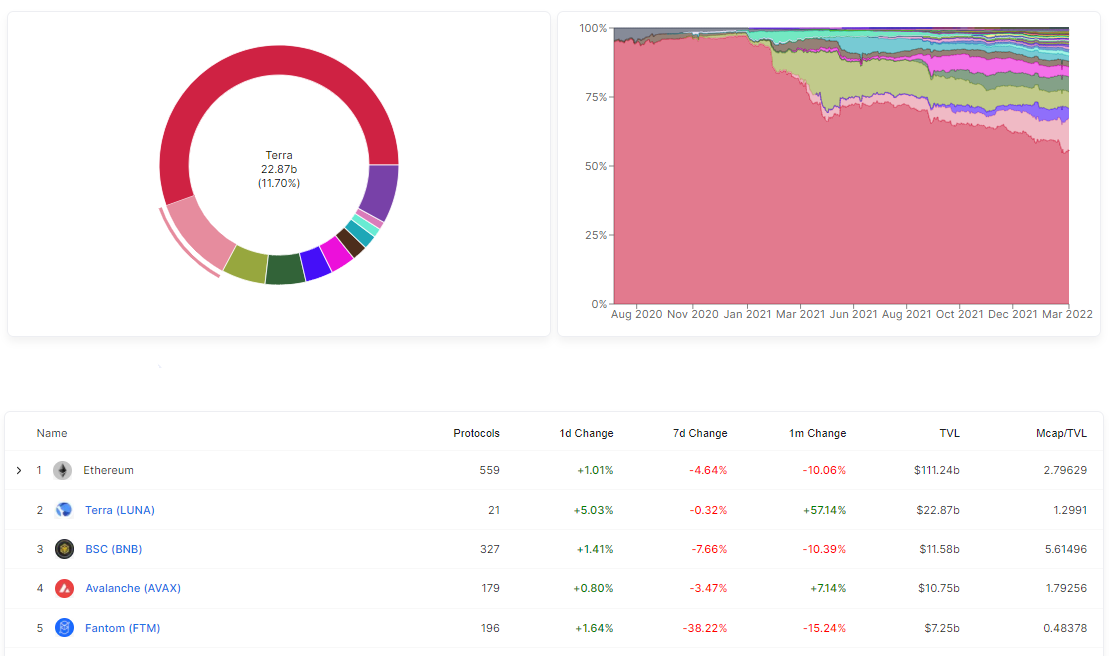Screen dimensions: 1109x656
Task: Open the Fantom (FTM) link
Action: point(122,628)
